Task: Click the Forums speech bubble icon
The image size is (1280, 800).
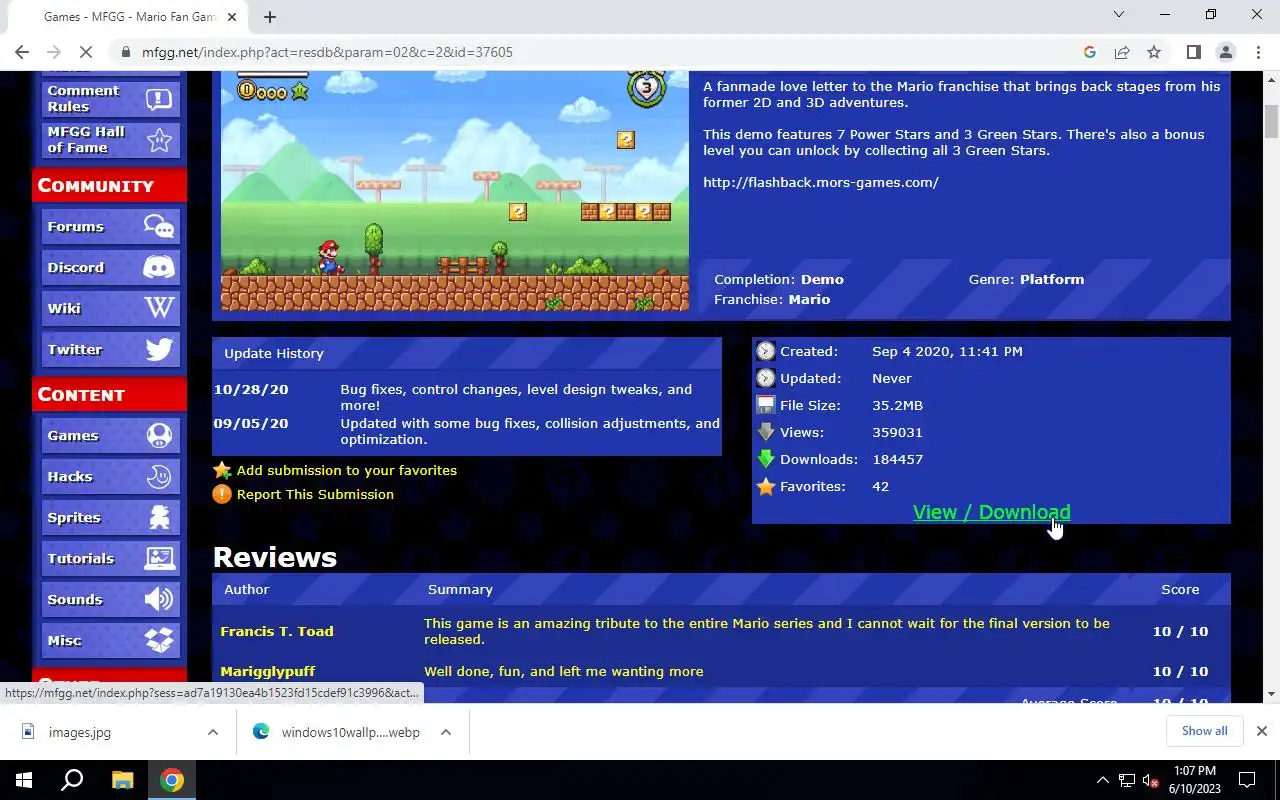Action: [158, 227]
